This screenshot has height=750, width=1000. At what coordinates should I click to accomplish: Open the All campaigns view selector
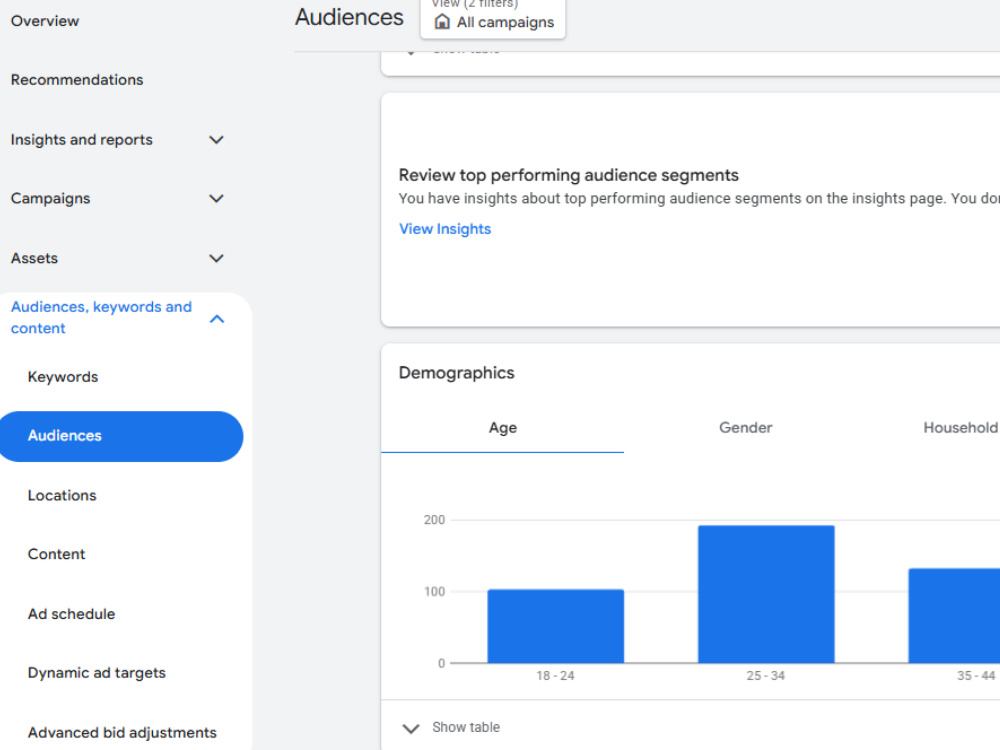tap(493, 18)
